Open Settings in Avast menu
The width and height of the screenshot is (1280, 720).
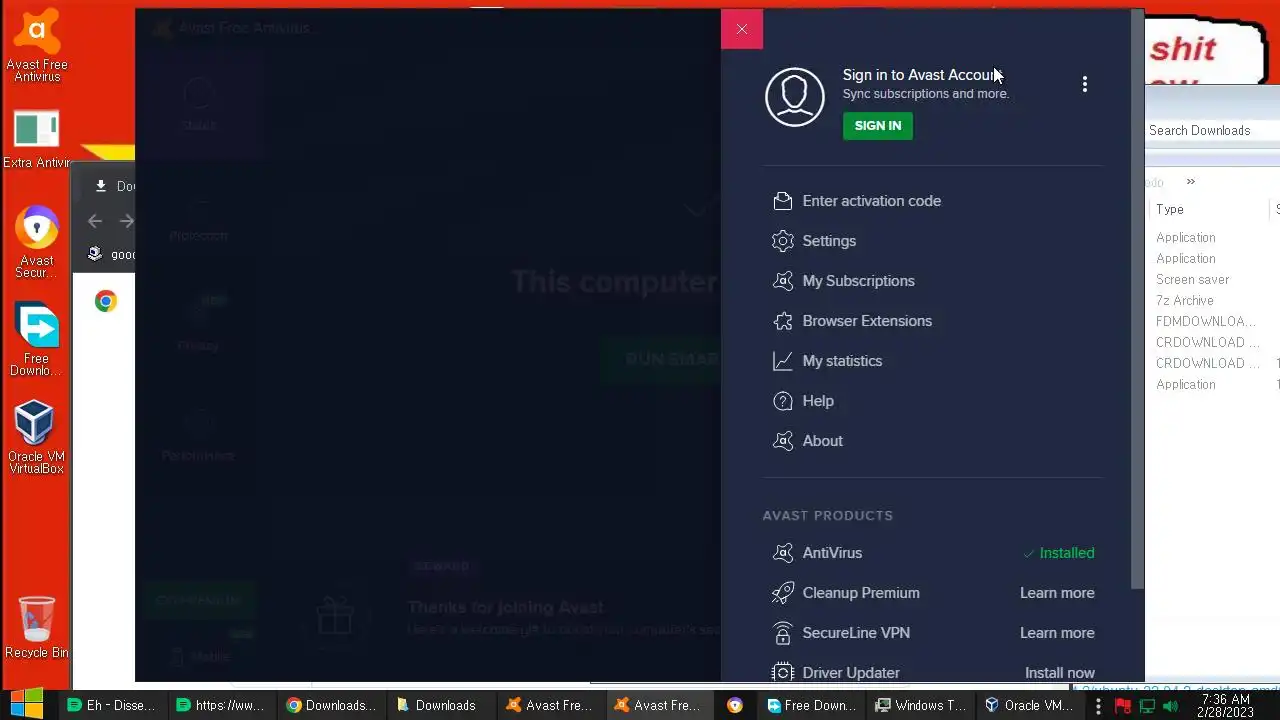coord(829,241)
